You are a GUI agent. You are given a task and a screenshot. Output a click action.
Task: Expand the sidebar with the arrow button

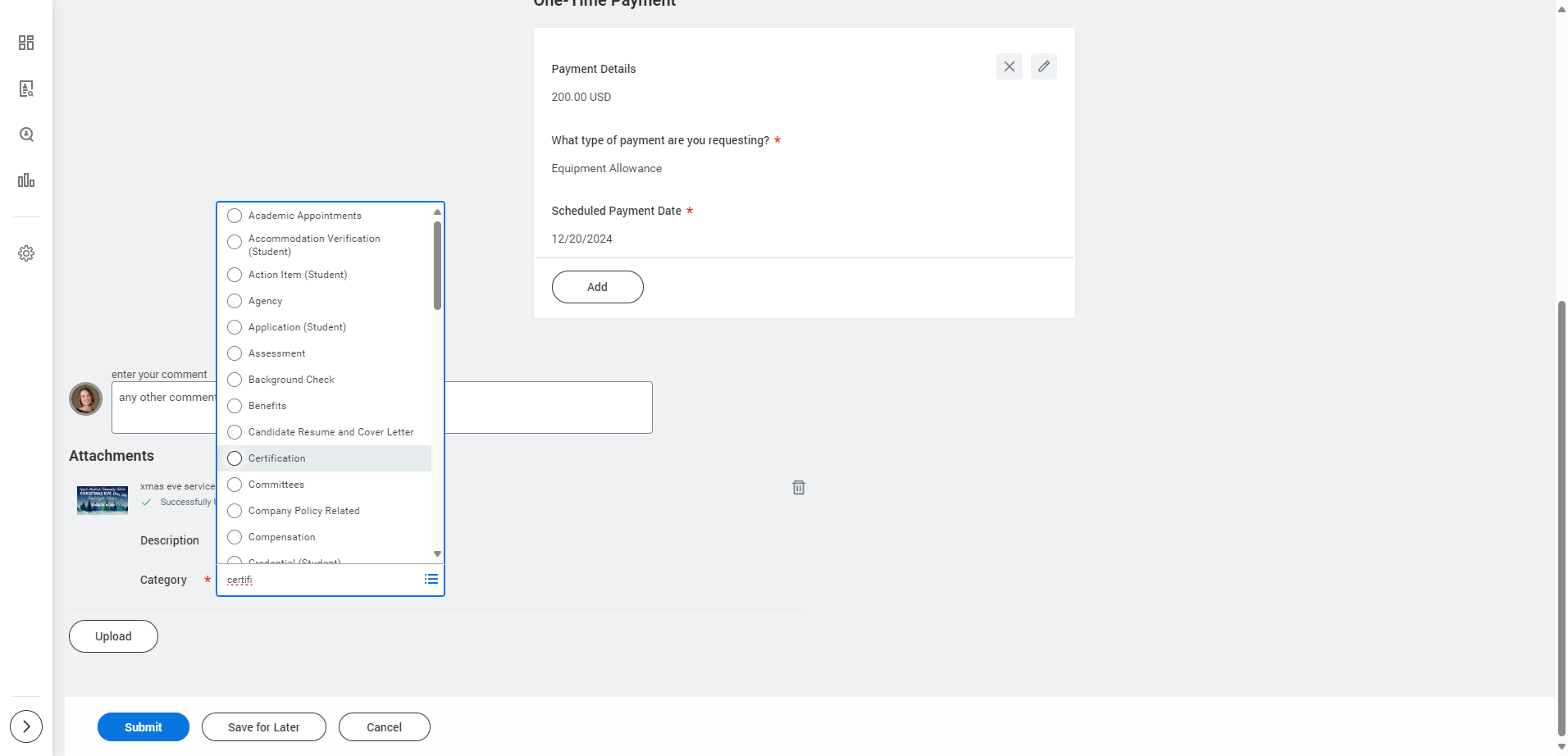tap(26, 726)
